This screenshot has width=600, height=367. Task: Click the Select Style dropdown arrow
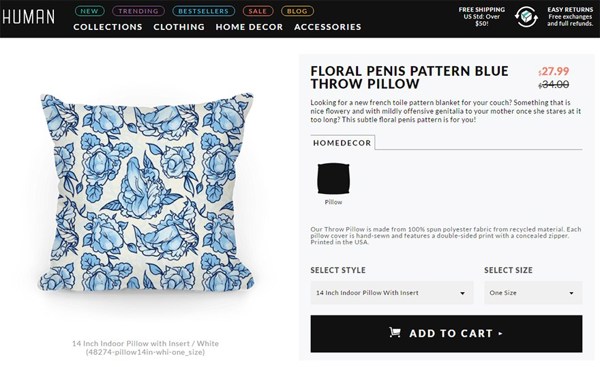462,293
